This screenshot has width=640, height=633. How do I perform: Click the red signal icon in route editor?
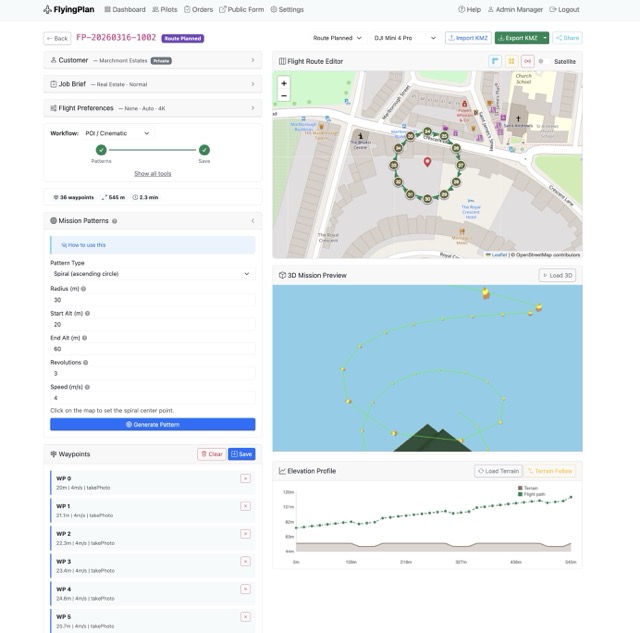click(527, 61)
